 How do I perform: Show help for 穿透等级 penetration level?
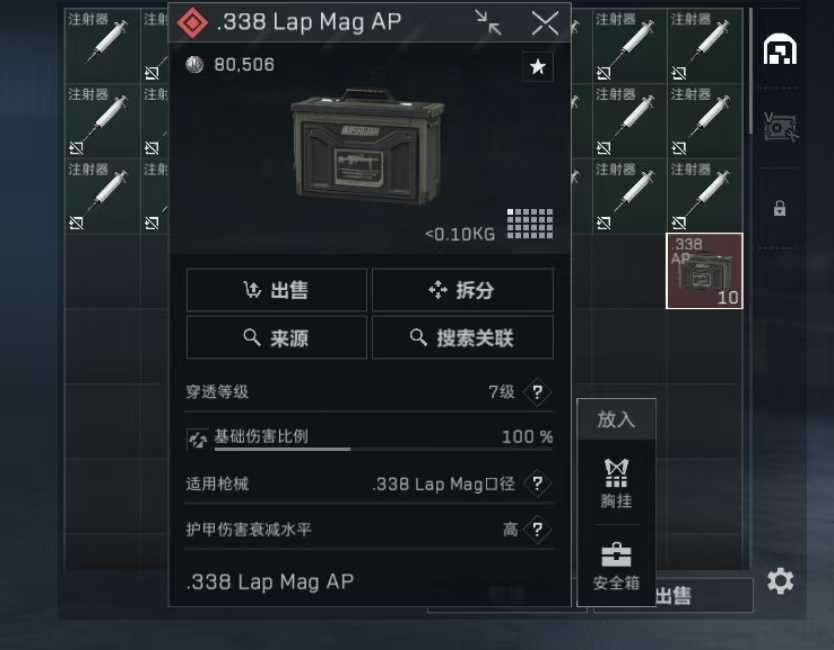pos(537,392)
